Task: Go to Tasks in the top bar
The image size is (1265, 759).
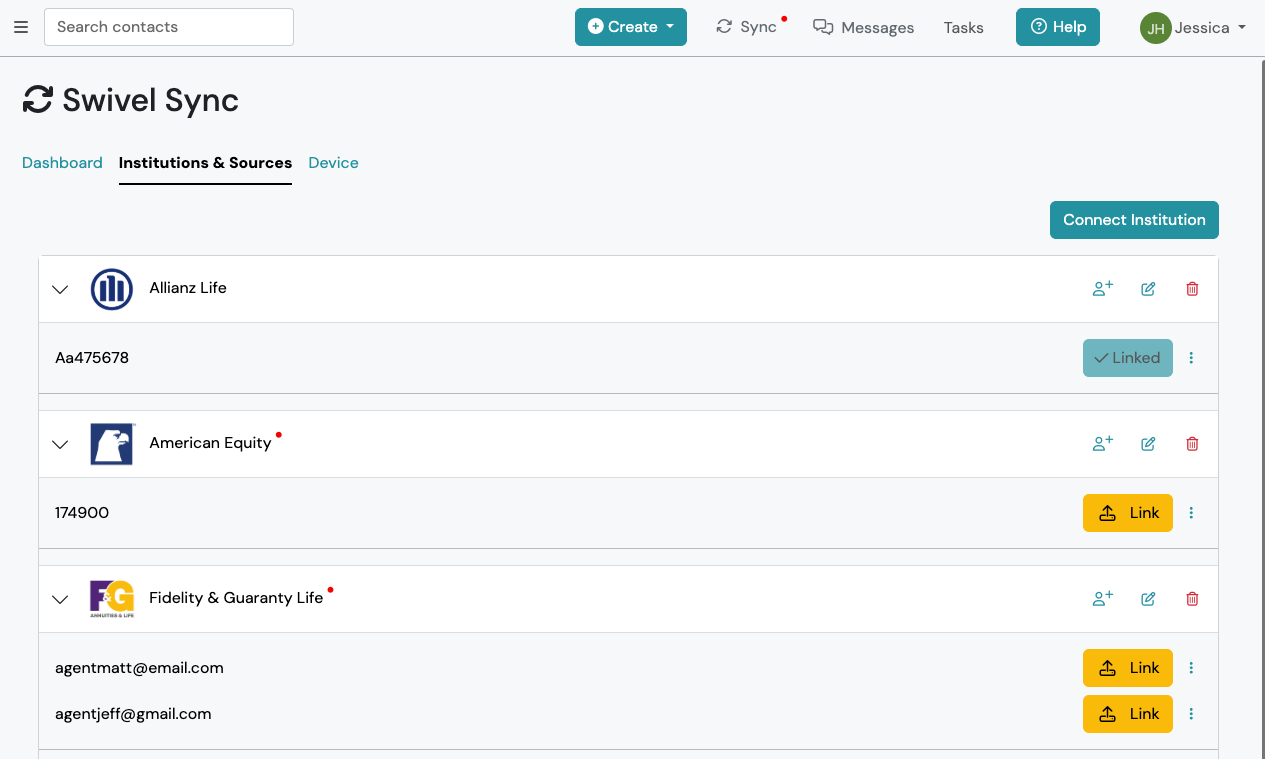Action: (964, 27)
